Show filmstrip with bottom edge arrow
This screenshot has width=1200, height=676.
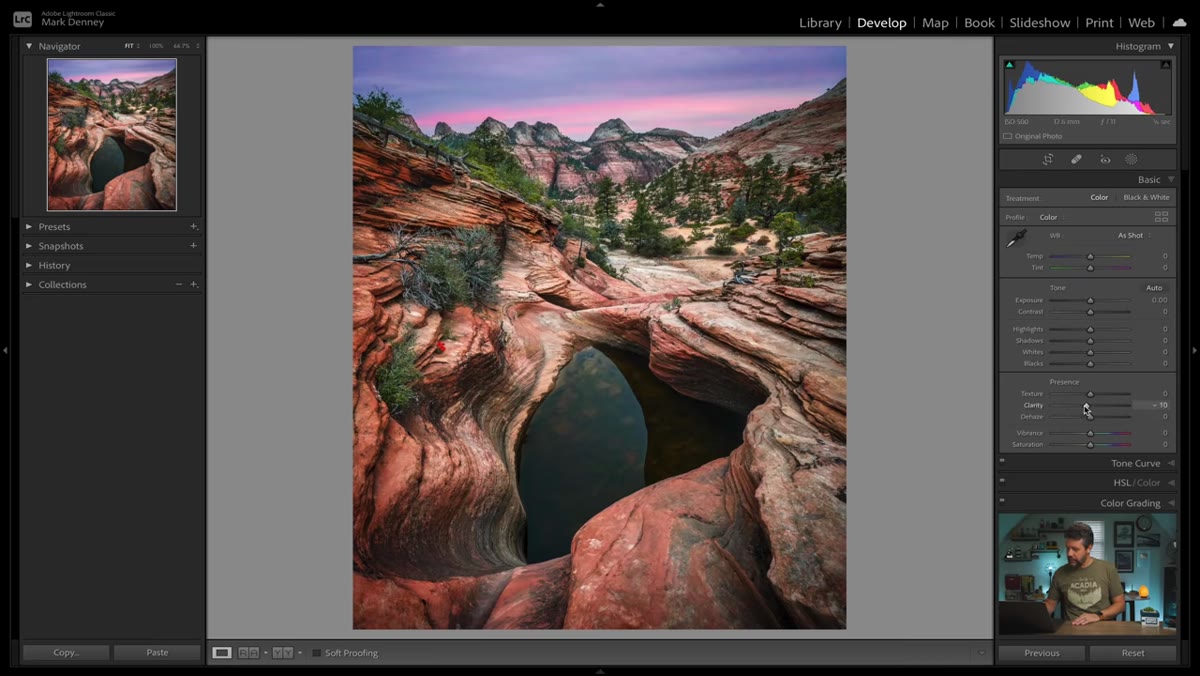(600, 672)
